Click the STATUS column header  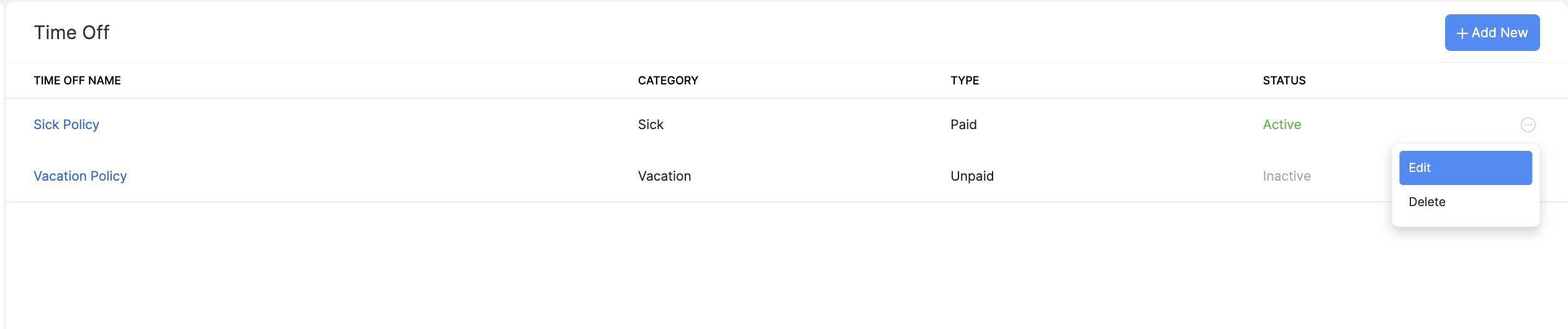tap(1284, 81)
